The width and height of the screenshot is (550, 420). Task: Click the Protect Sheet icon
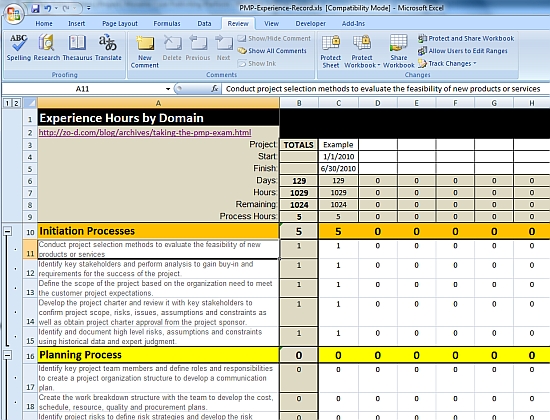coord(330,52)
